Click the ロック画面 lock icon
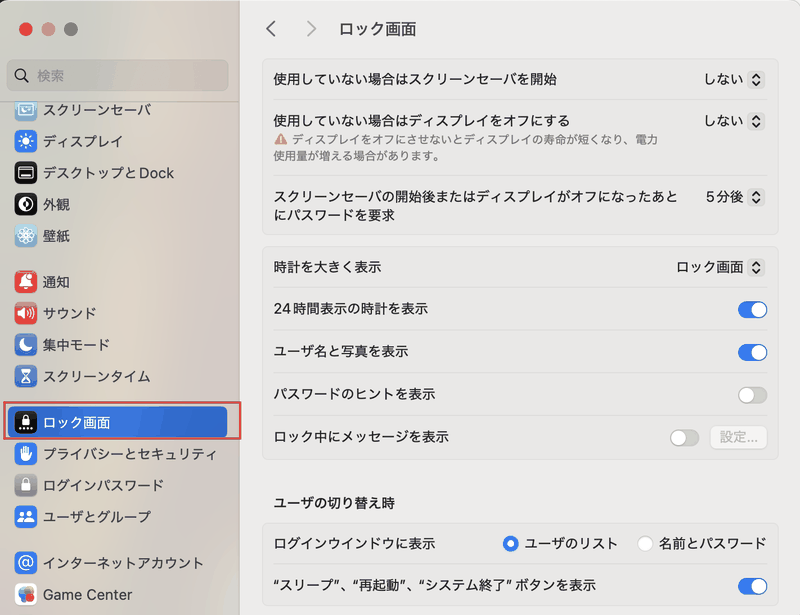Viewport: 800px width, 615px height. coord(26,422)
